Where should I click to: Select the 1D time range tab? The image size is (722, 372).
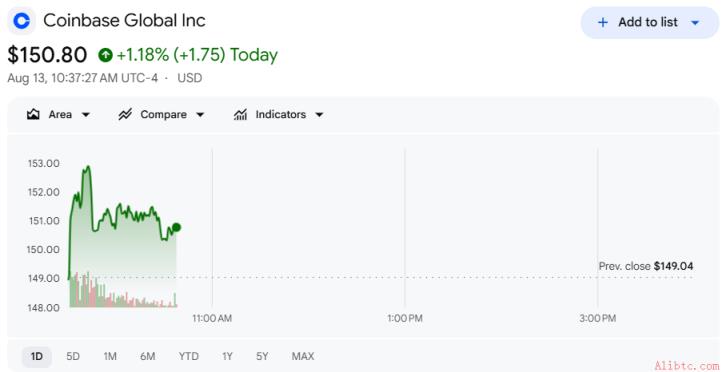(x=37, y=356)
